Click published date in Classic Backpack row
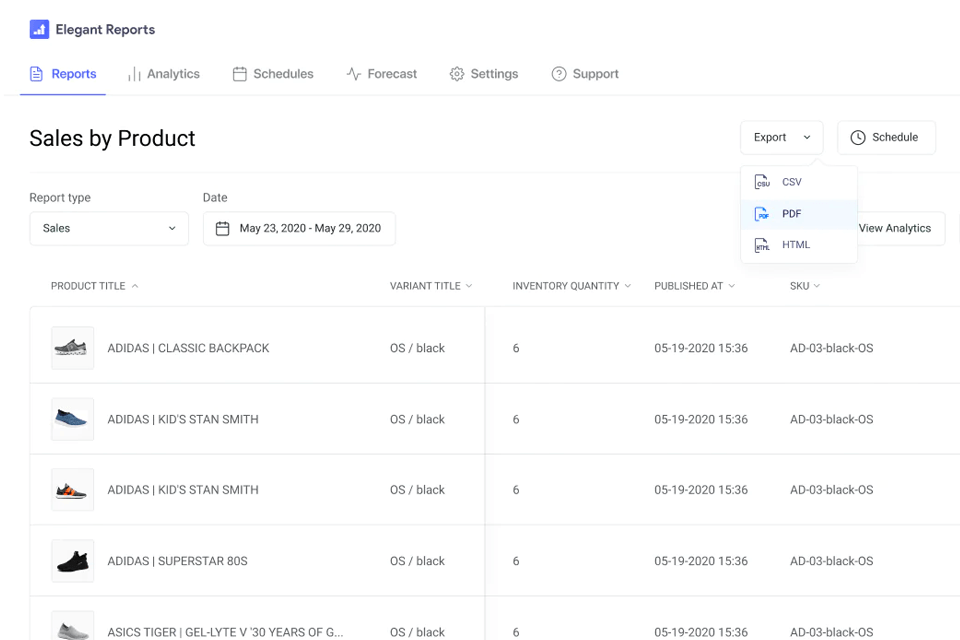Viewport: 960px width, 640px height. tap(701, 348)
